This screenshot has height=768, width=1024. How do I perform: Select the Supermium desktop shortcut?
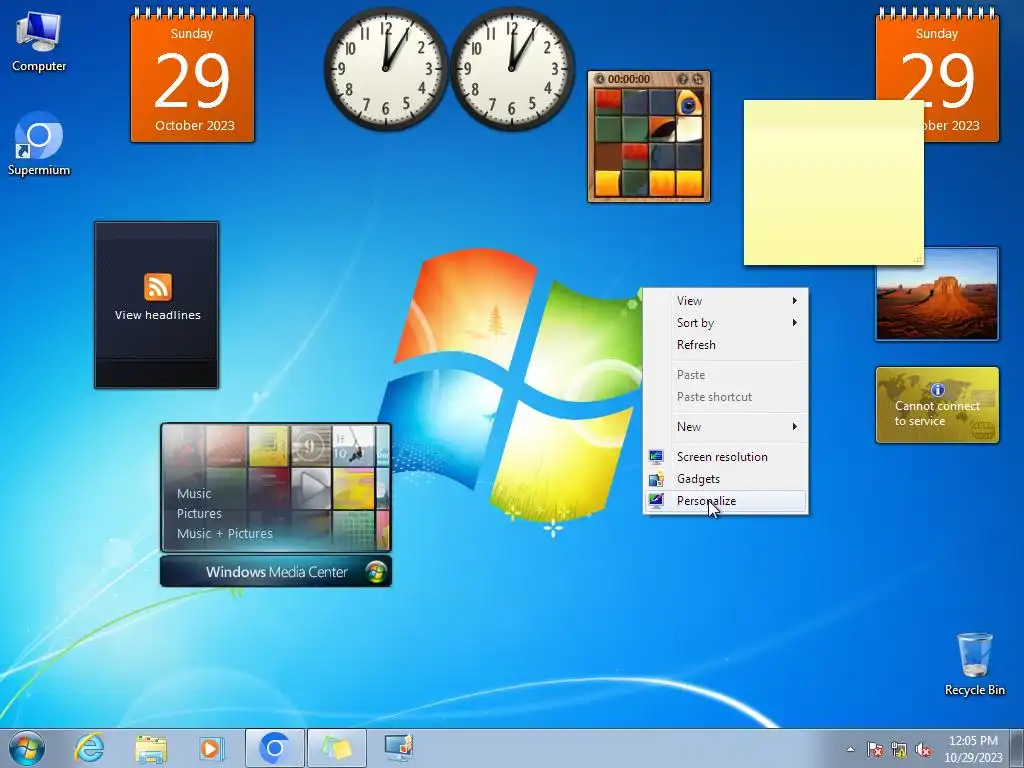[39, 144]
